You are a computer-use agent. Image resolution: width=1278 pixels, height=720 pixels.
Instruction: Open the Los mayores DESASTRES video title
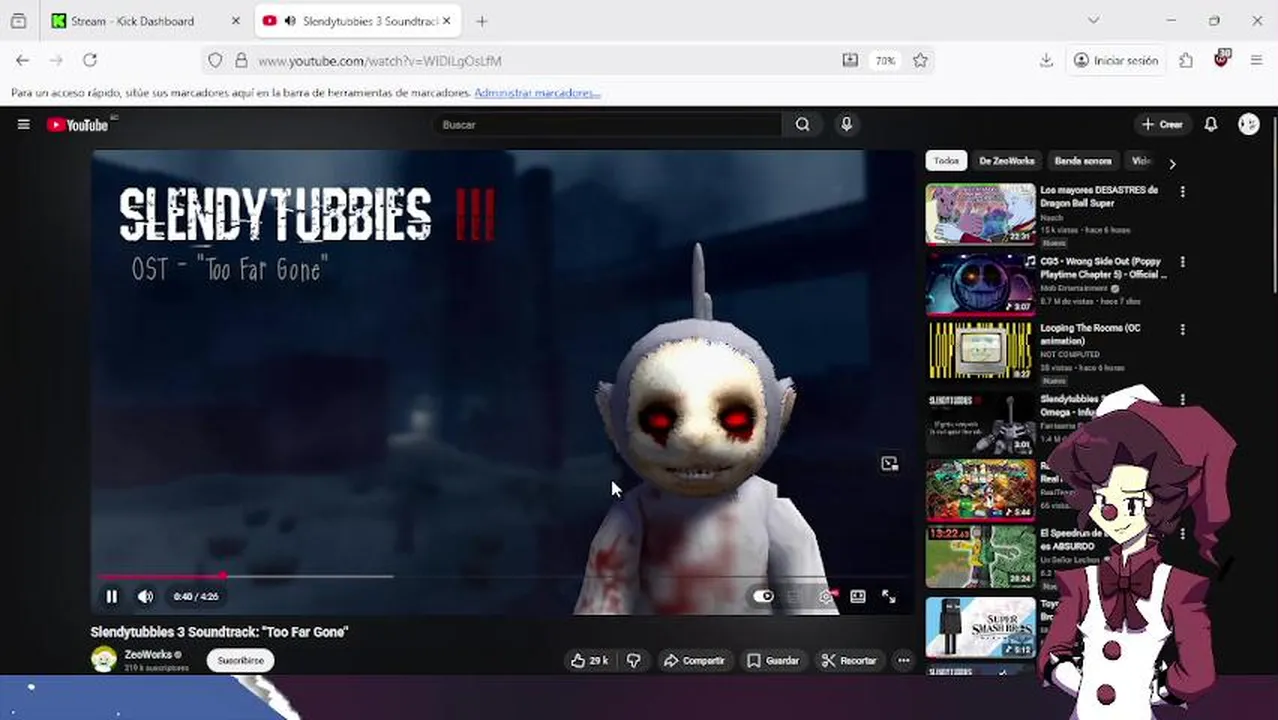click(x=1098, y=196)
